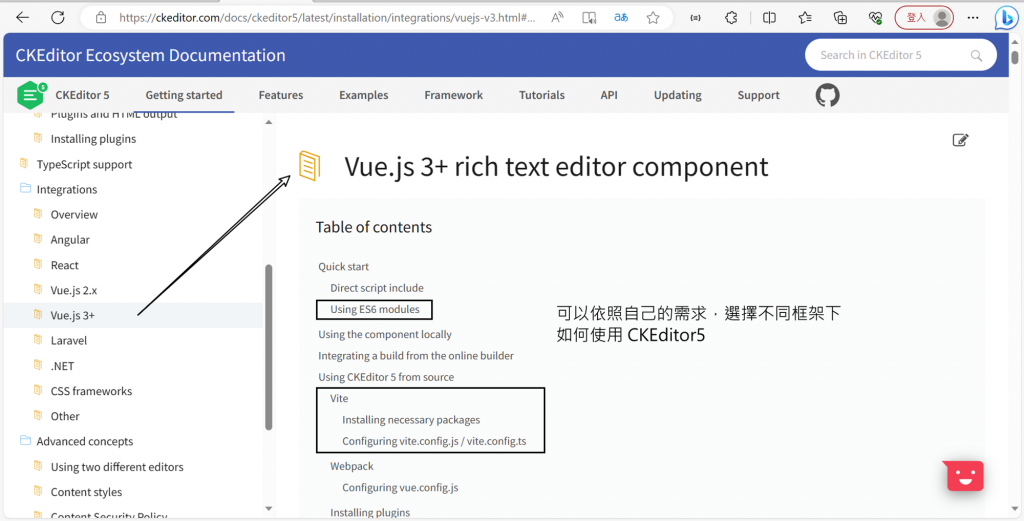The height and width of the screenshot is (521, 1024).
Task: Click the edit page pencil icon
Action: (x=960, y=140)
